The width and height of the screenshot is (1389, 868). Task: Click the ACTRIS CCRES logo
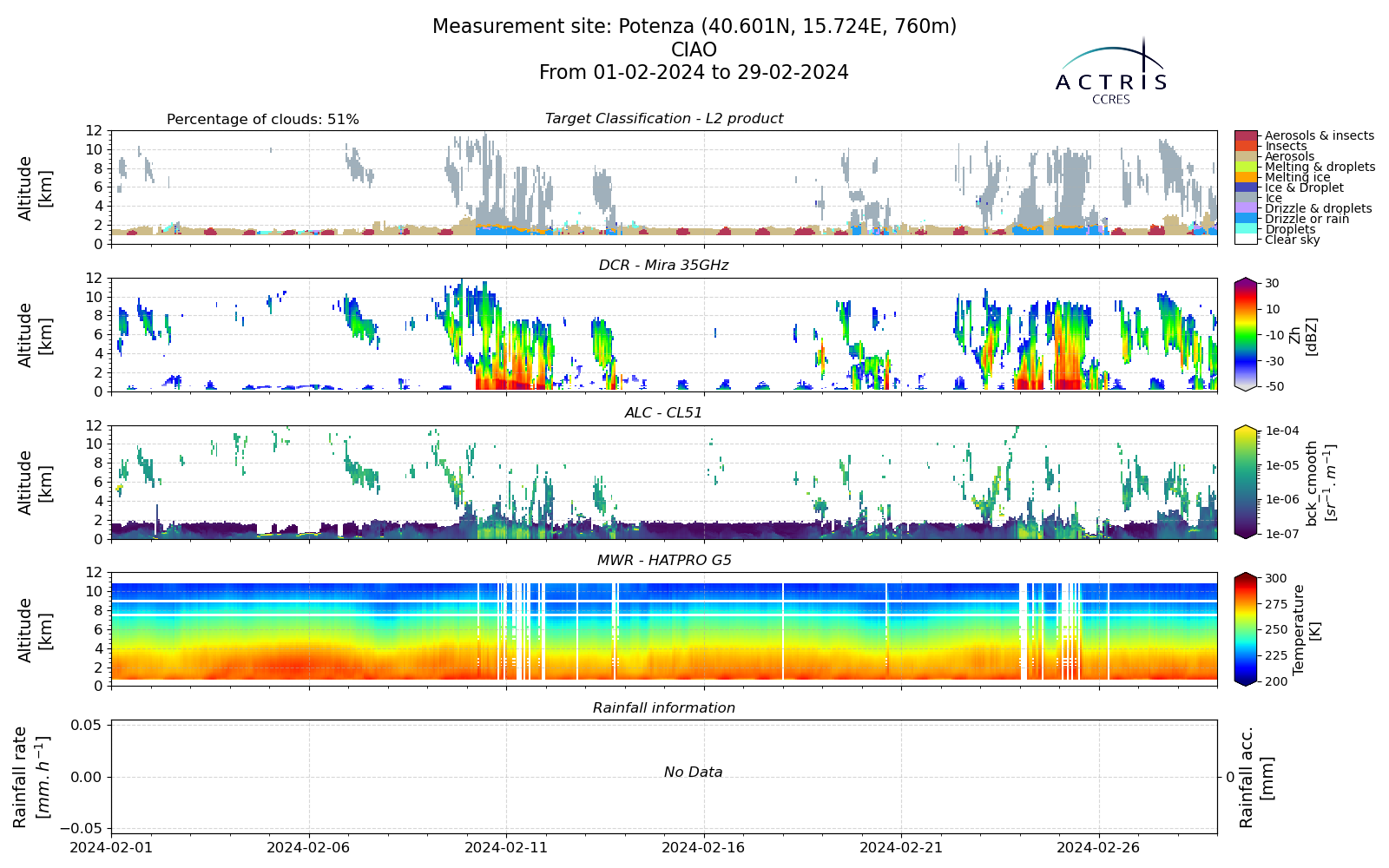1110,71
